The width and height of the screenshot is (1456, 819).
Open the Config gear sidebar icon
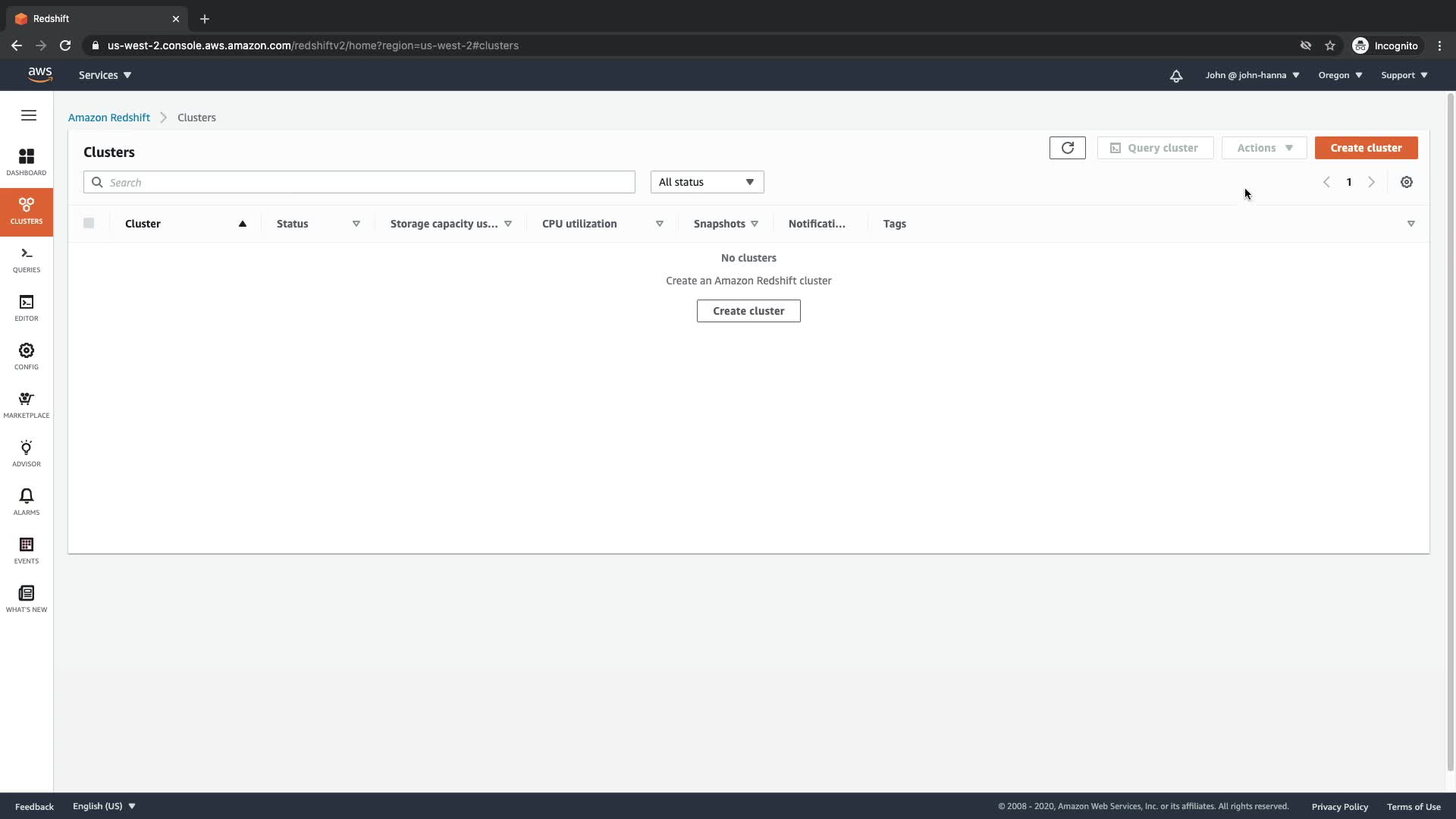coord(27,356)
